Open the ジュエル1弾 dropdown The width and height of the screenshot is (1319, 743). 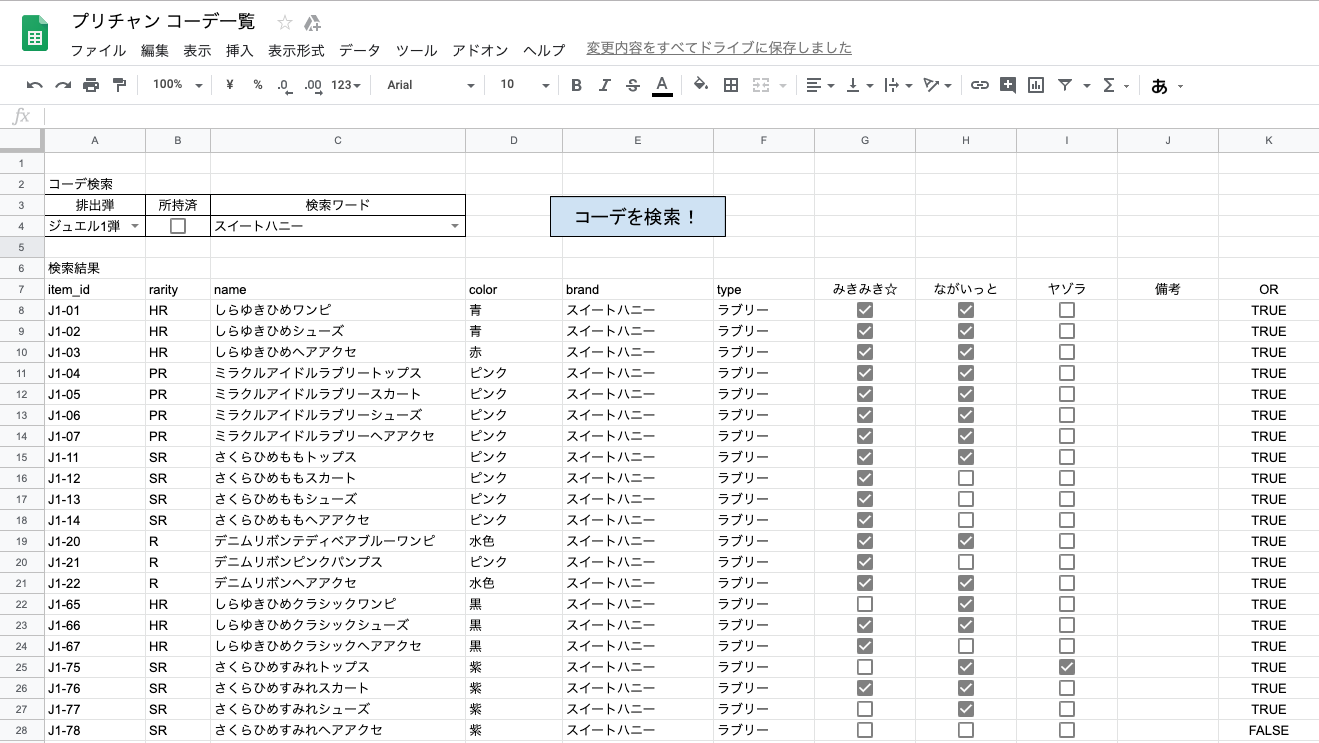pos(135,226)
